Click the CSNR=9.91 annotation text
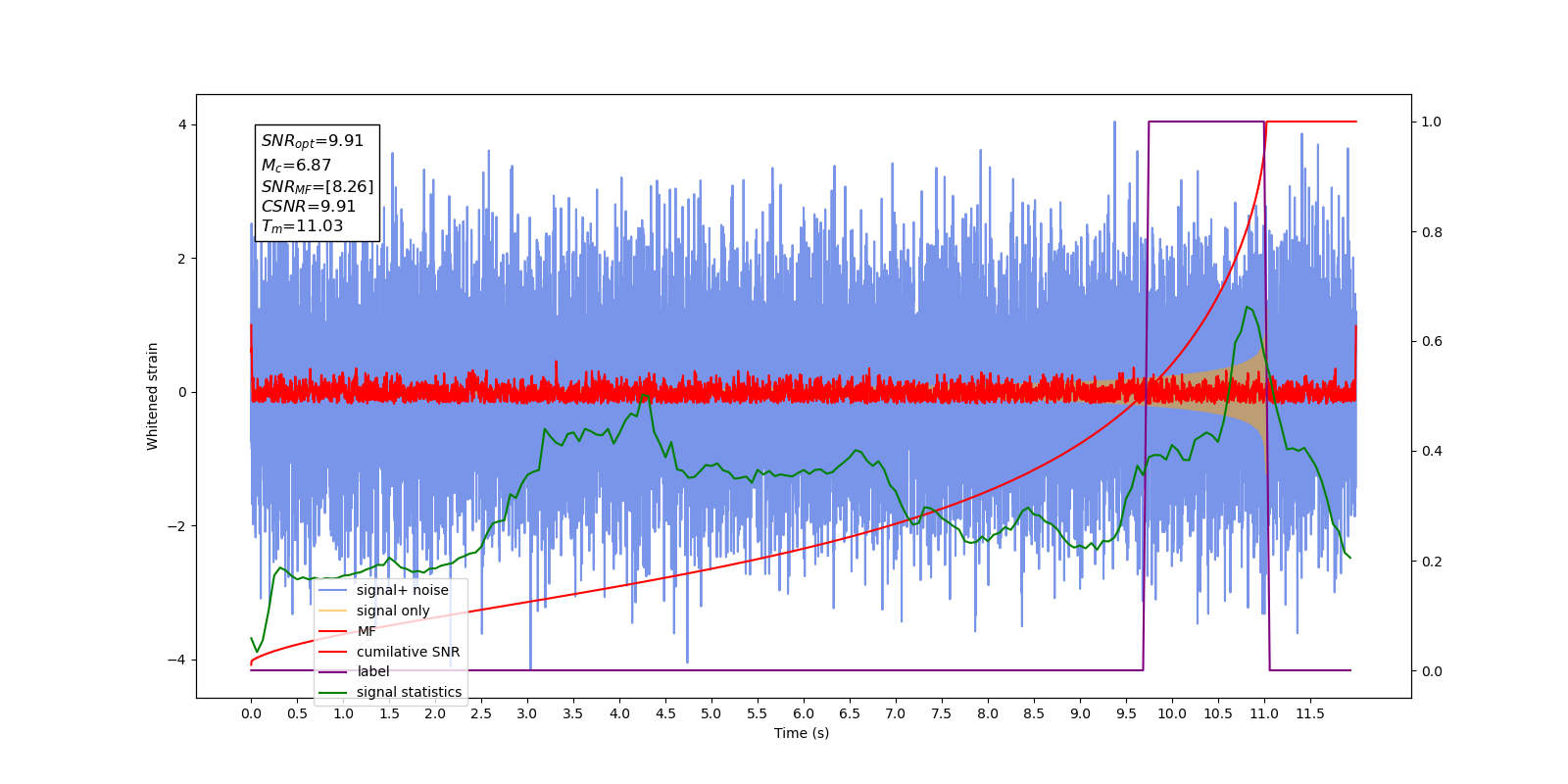 [x=309, y=206]
